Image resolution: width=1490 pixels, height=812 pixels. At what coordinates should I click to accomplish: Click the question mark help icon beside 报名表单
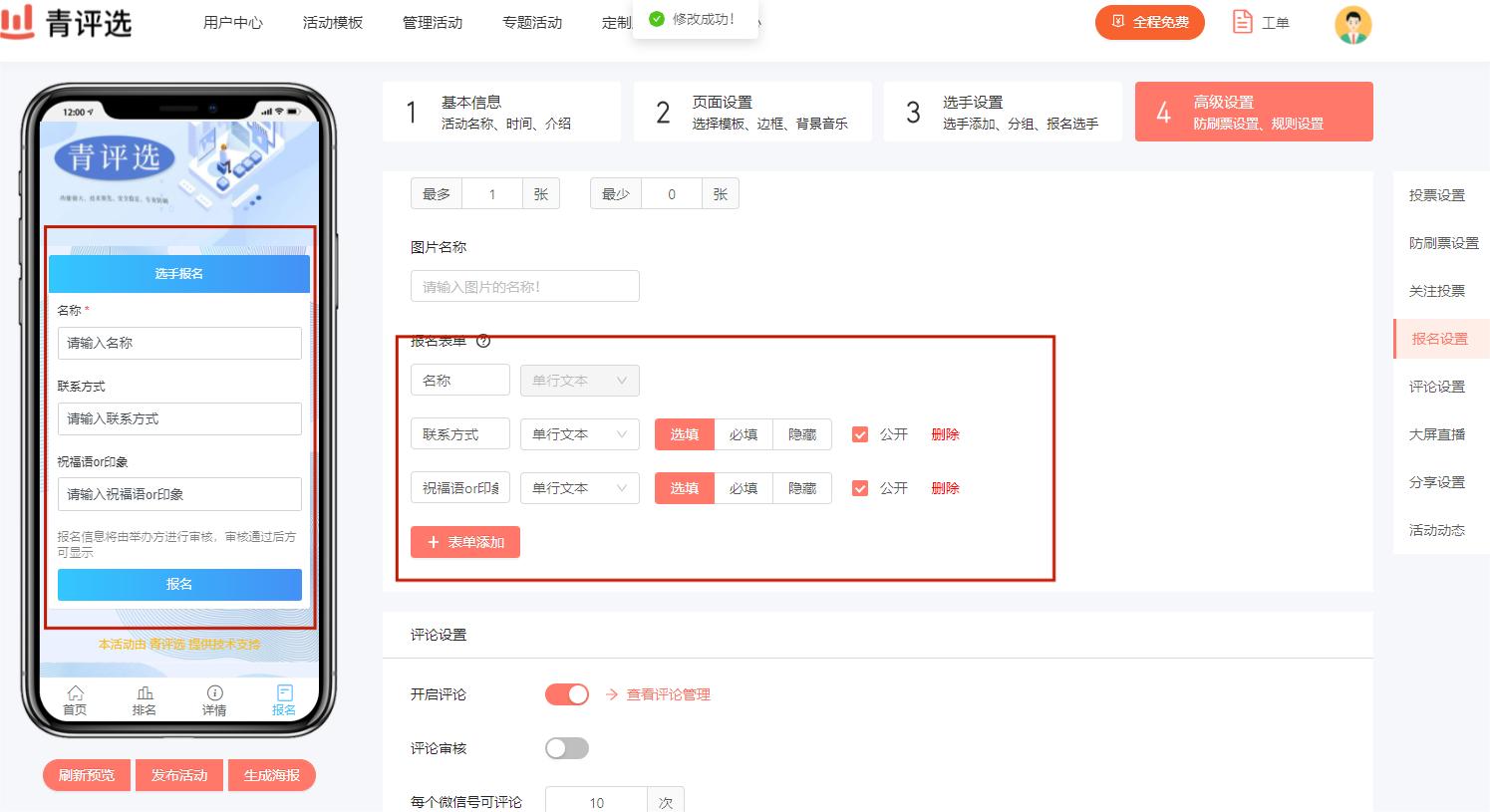pos(484,341)
